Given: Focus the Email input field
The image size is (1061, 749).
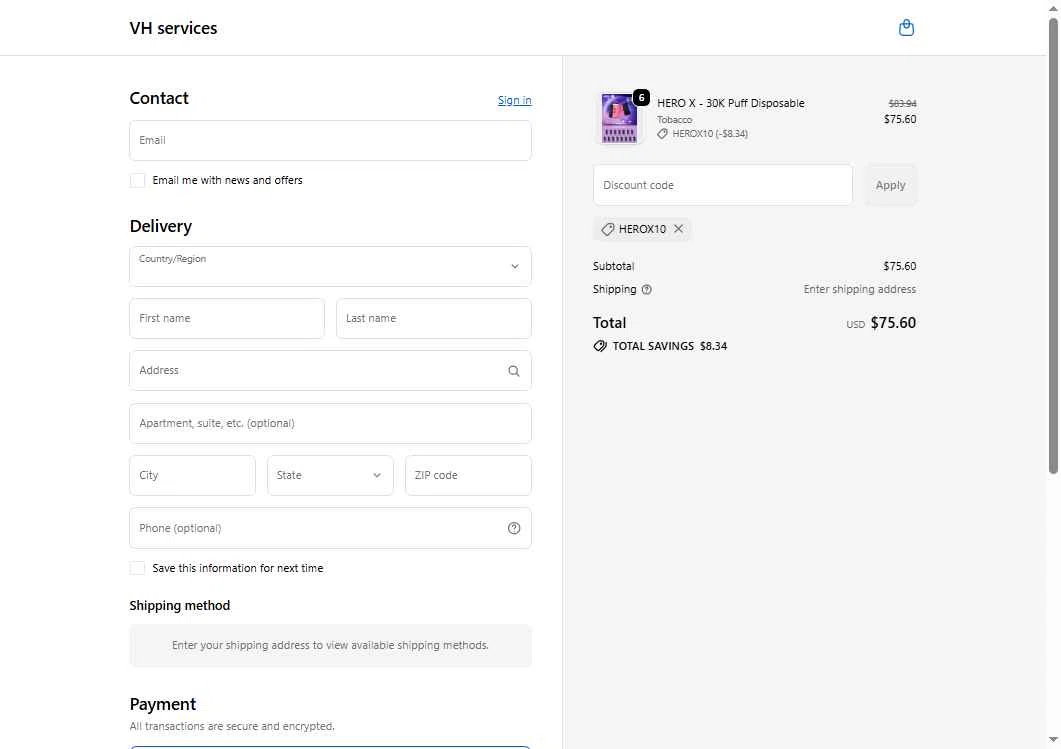Looking at the screenshot, I should (330, 141).
